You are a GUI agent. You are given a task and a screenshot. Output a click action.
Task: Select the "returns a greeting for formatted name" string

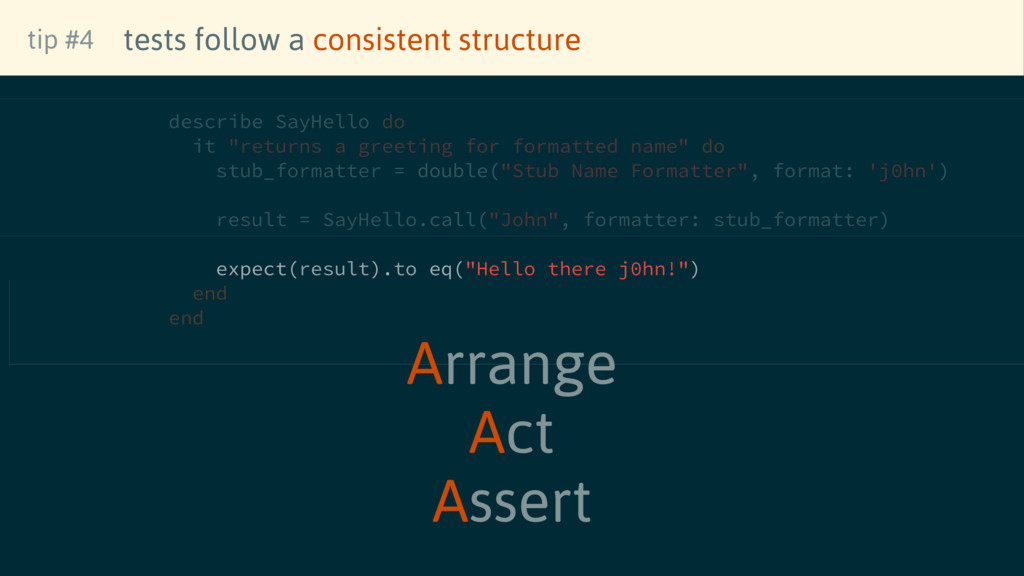click(x=458, y=147)
